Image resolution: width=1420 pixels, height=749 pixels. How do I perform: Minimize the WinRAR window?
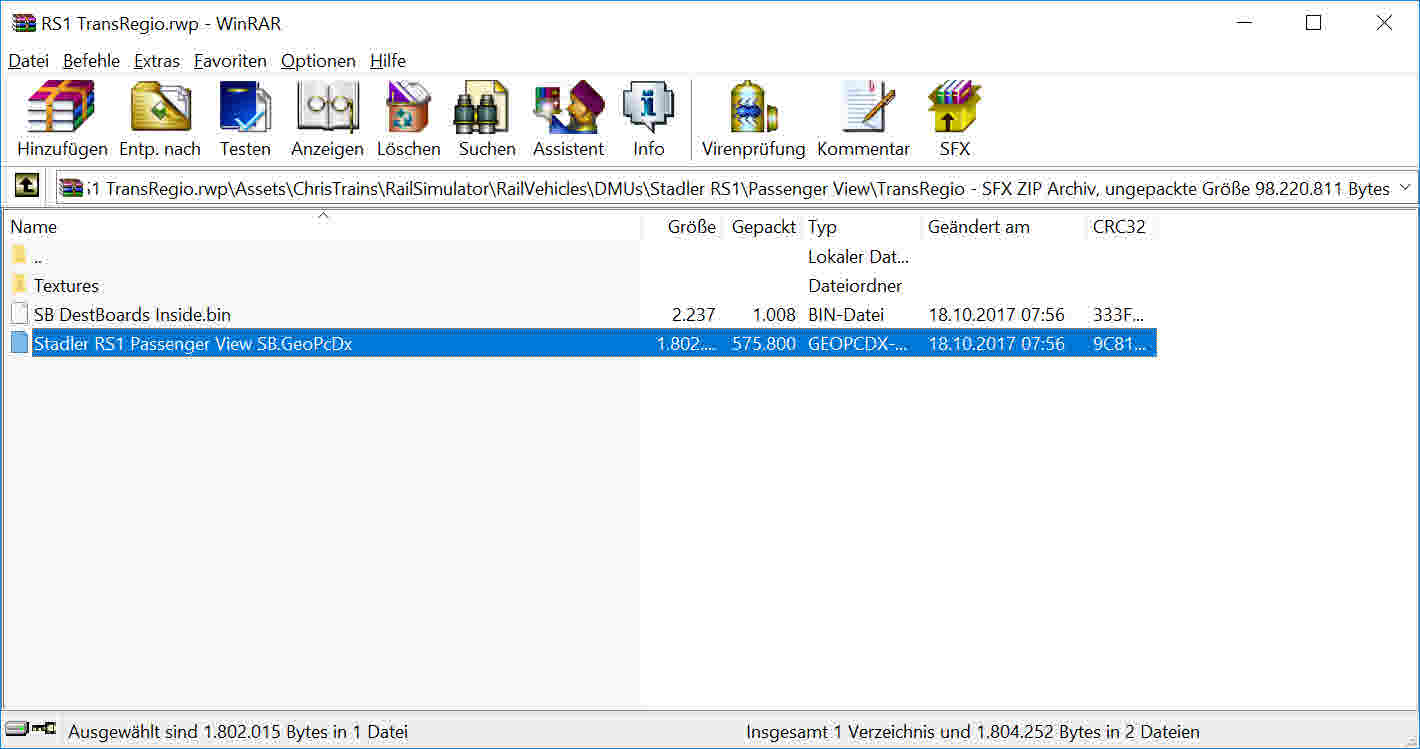tap(1244, 23)
